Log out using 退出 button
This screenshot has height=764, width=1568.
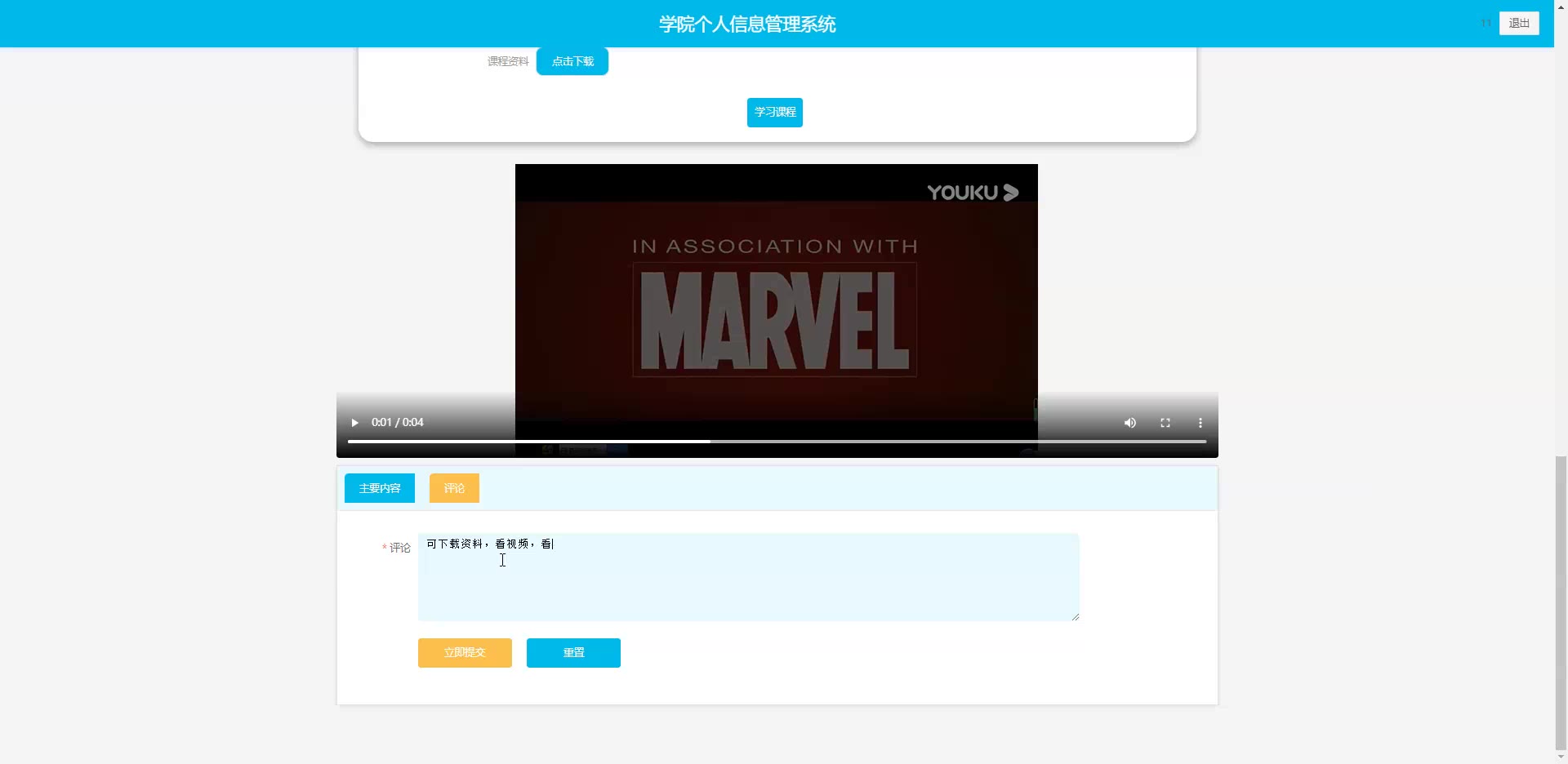click(1519, 23)
